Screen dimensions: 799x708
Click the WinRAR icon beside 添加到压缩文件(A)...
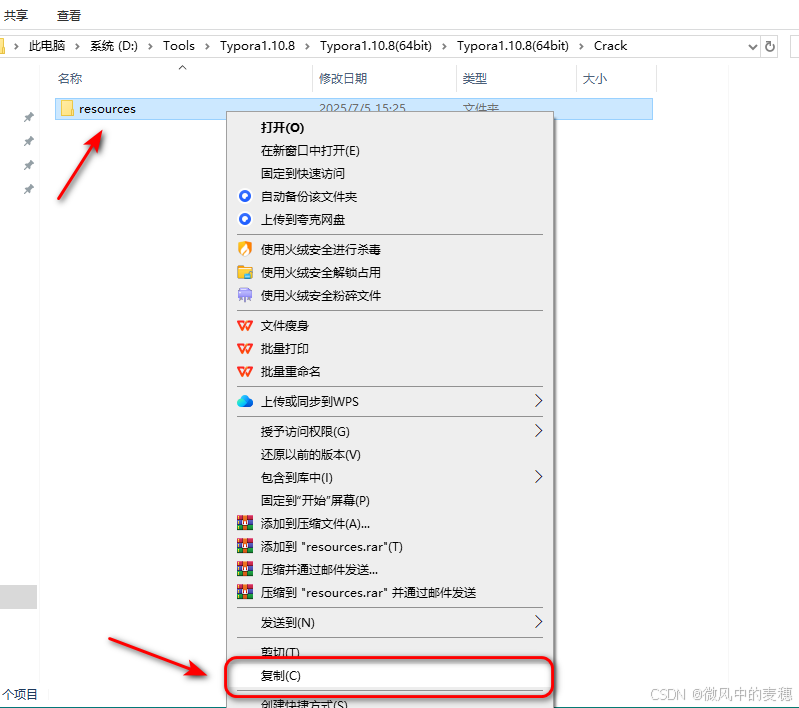pyautogui.click(x=245, y=523)
